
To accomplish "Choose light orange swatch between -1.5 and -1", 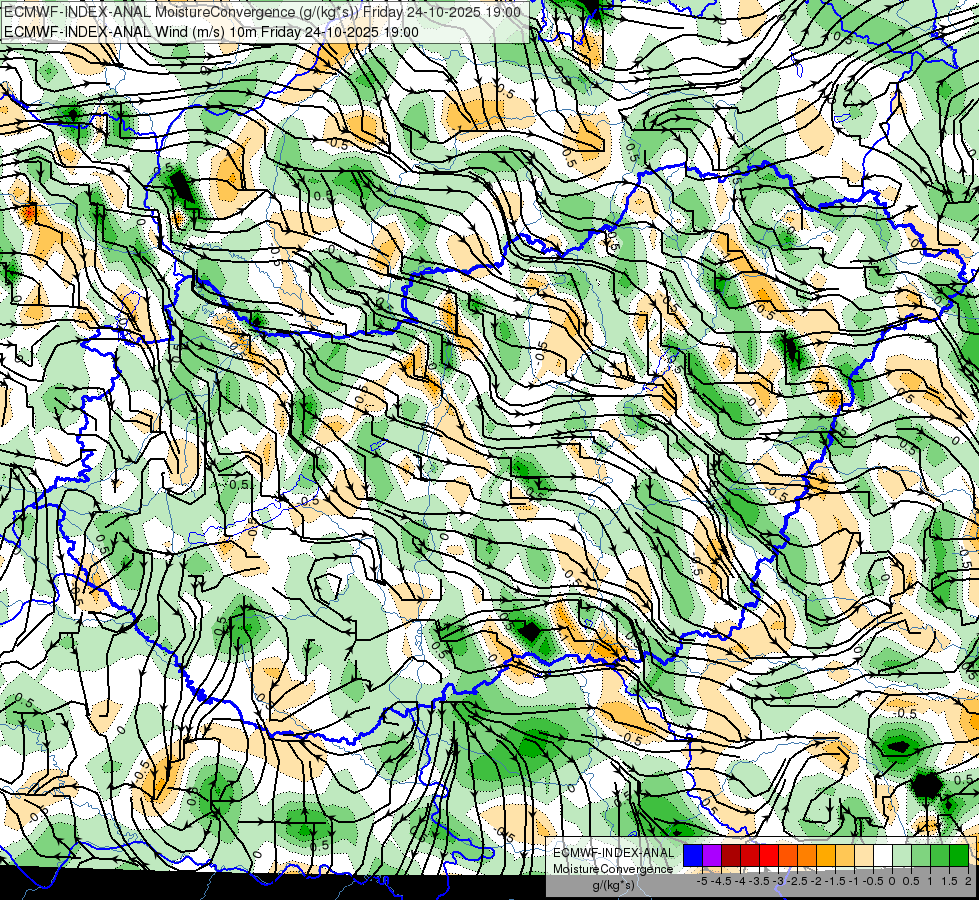I will point(845,855).
